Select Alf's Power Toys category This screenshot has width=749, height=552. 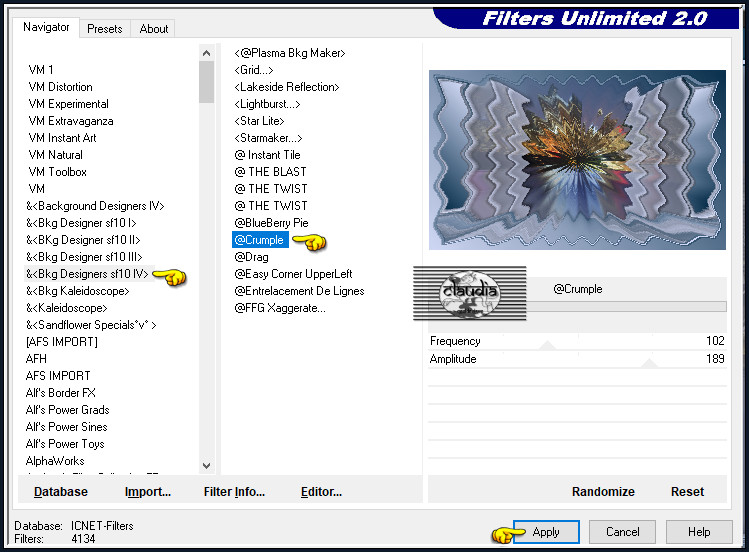pos(65,444)
